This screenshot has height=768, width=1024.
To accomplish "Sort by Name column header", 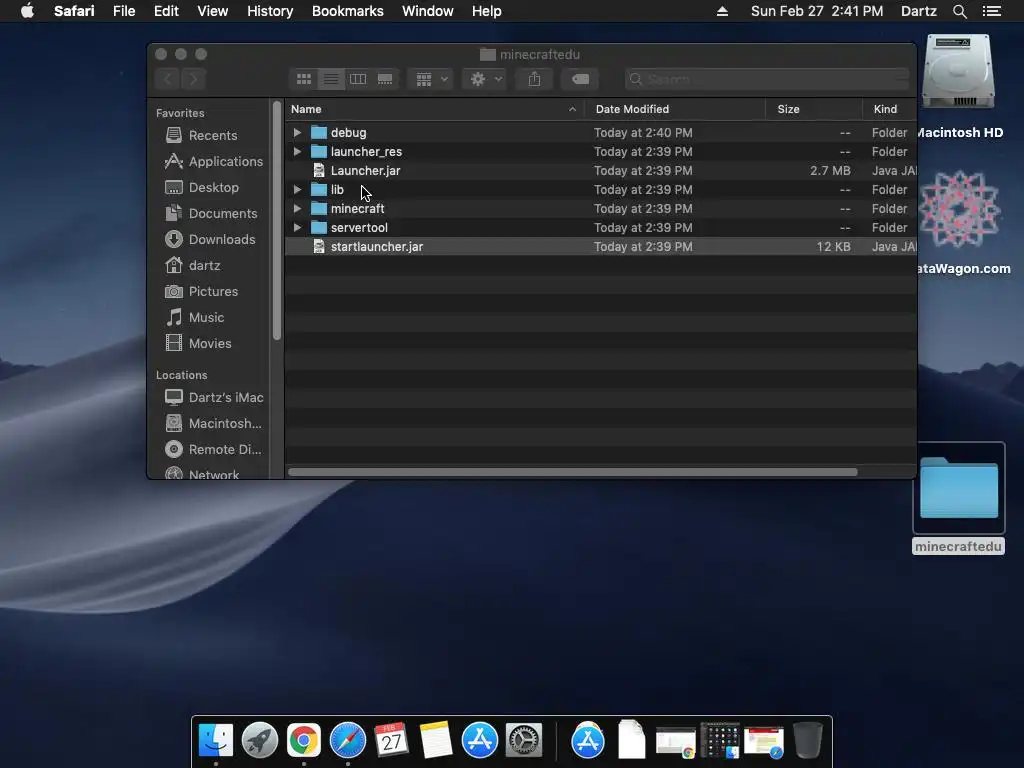I will [x=434, y=109].
